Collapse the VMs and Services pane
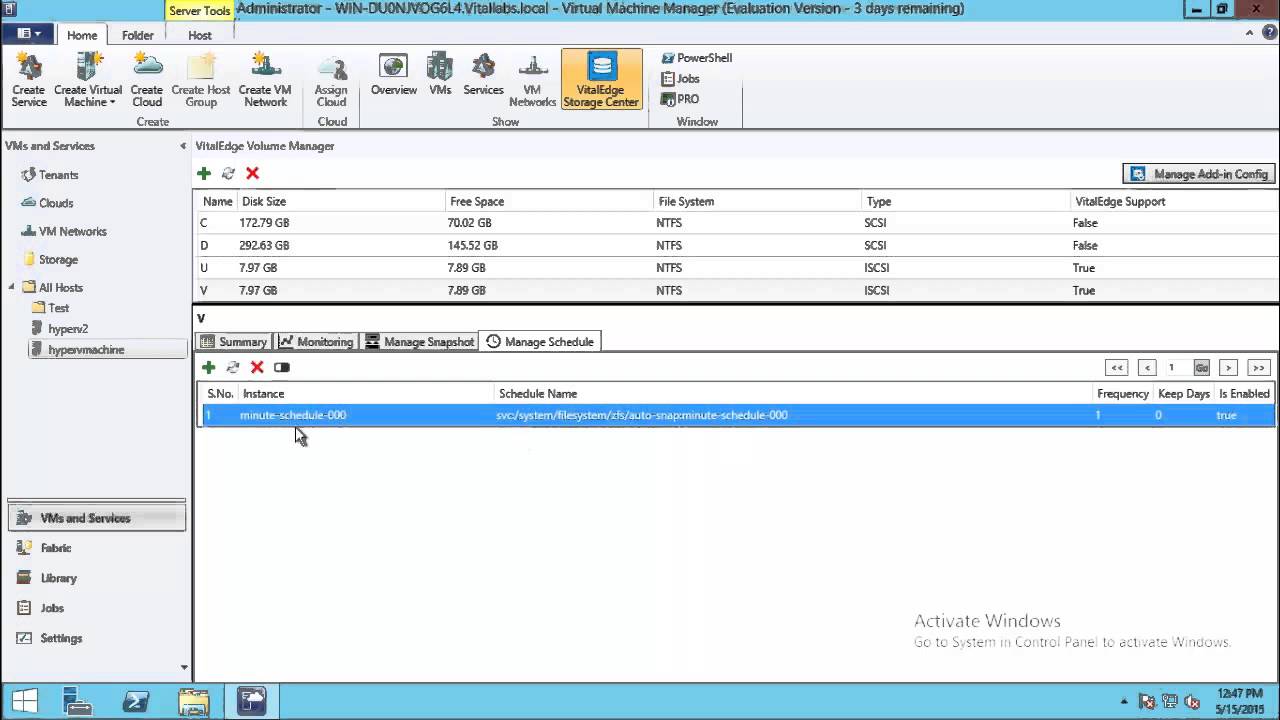Image resolution: width=1280 pixels, height=720 pixels. pyautogui.click(x=183, y=146)
